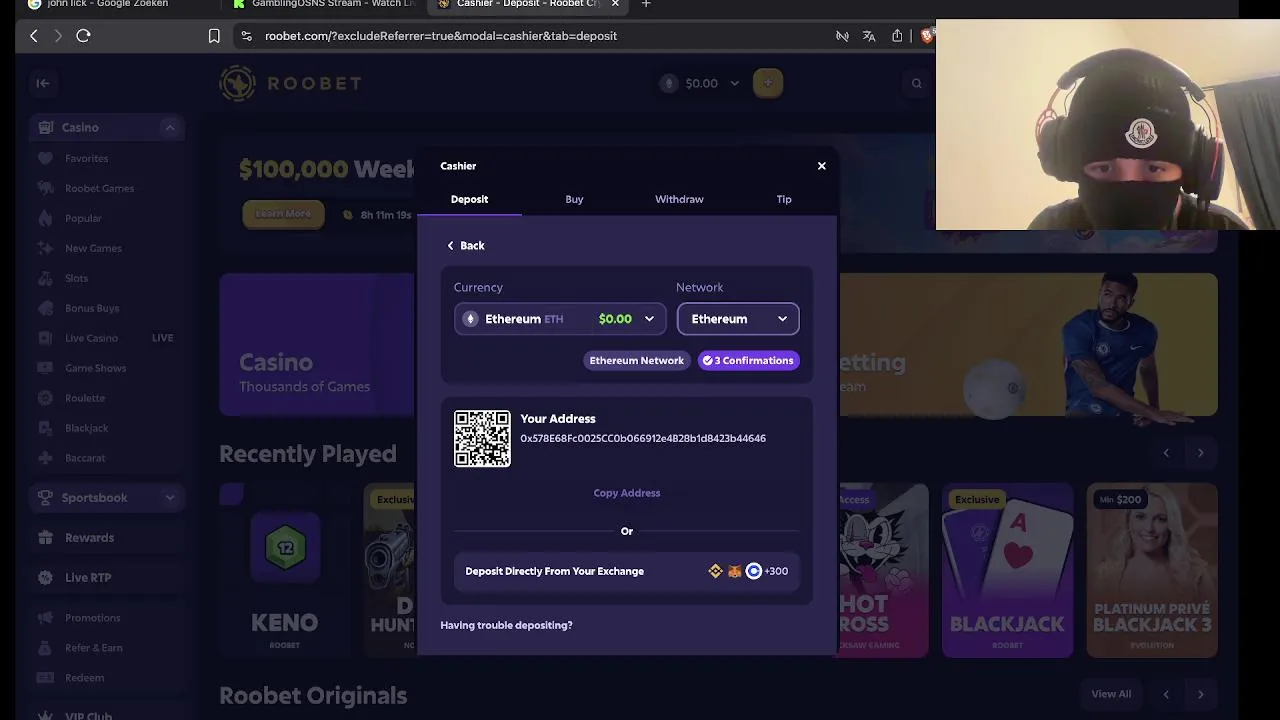Viewport: 1280px width, 720px height.
Task: Open Slots in the sidebar
Action: click(x=76, y=278)
